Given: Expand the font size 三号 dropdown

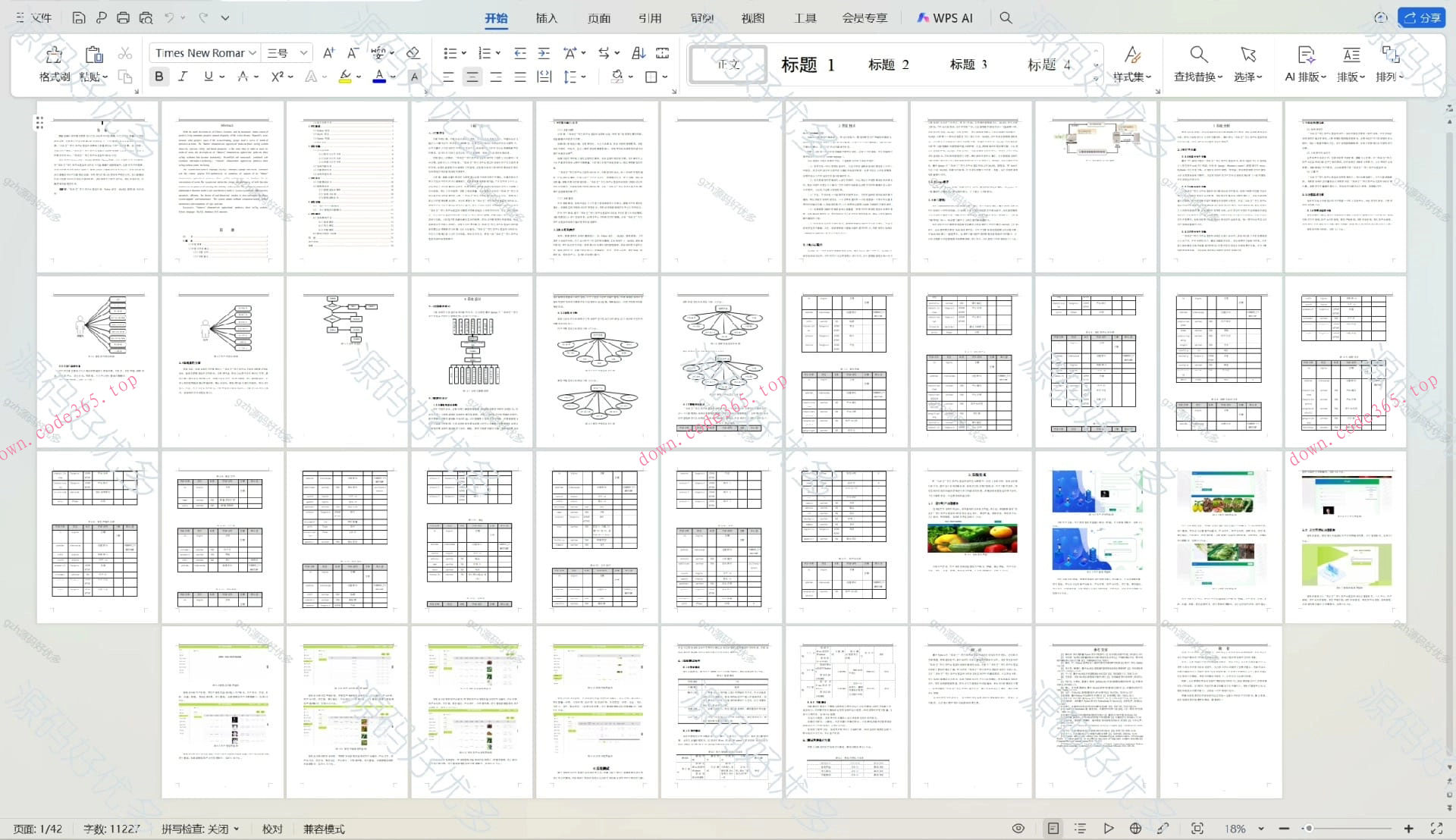Looking at the screenshot, I should tap(303, 53).
